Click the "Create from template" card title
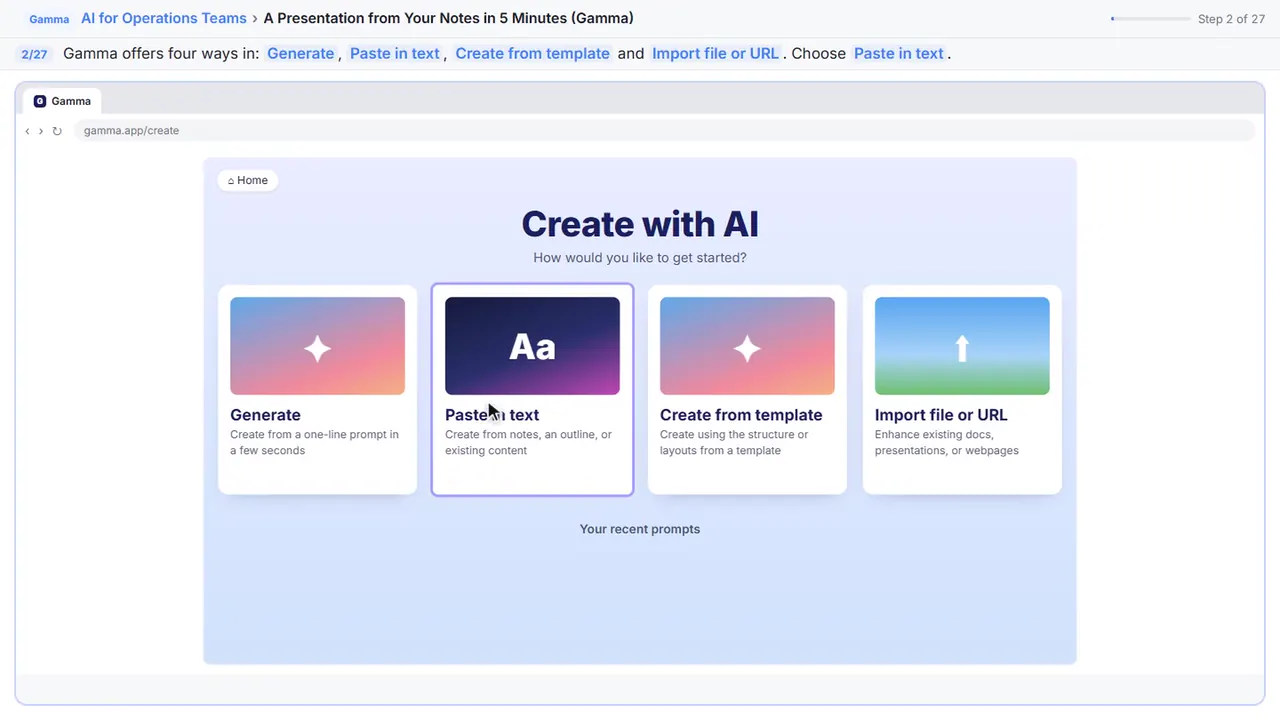Screen dimensions: 1280x720 [x=741, y=415]
